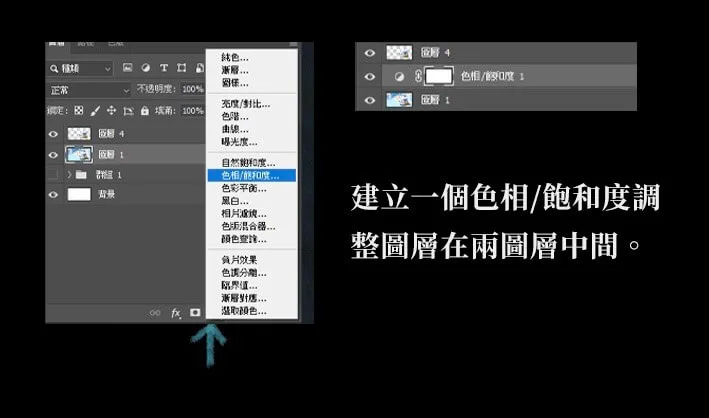Filter layers by smart object icon
This screenshot has width=709, height=418.
(x=200, y=68)
